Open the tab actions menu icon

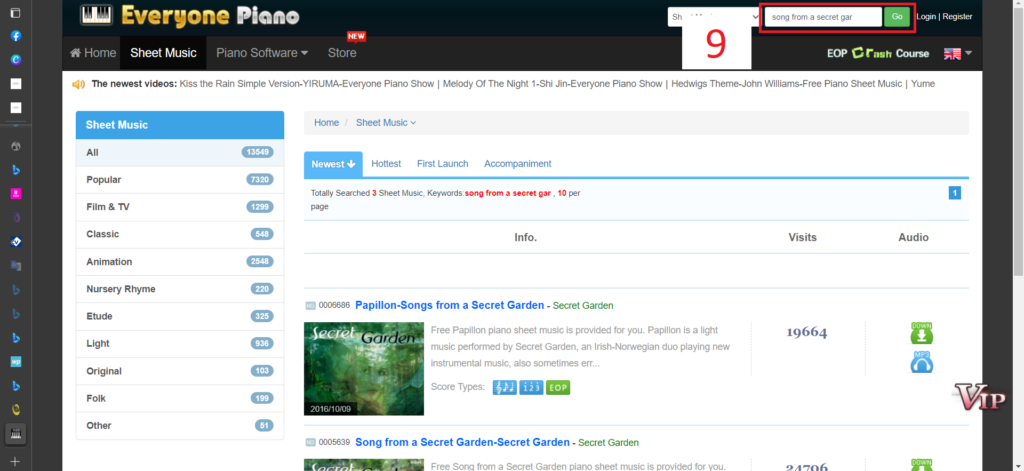pyautogui.click(x=16, y=12)
